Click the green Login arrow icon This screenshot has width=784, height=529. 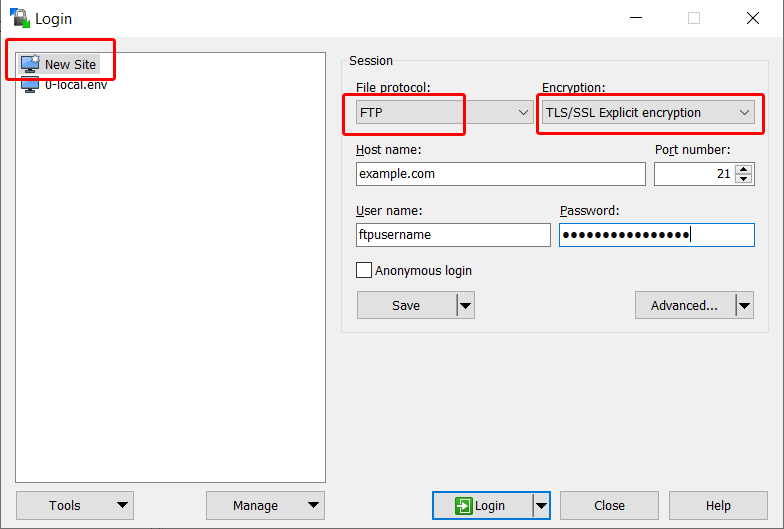coord(464,506)
